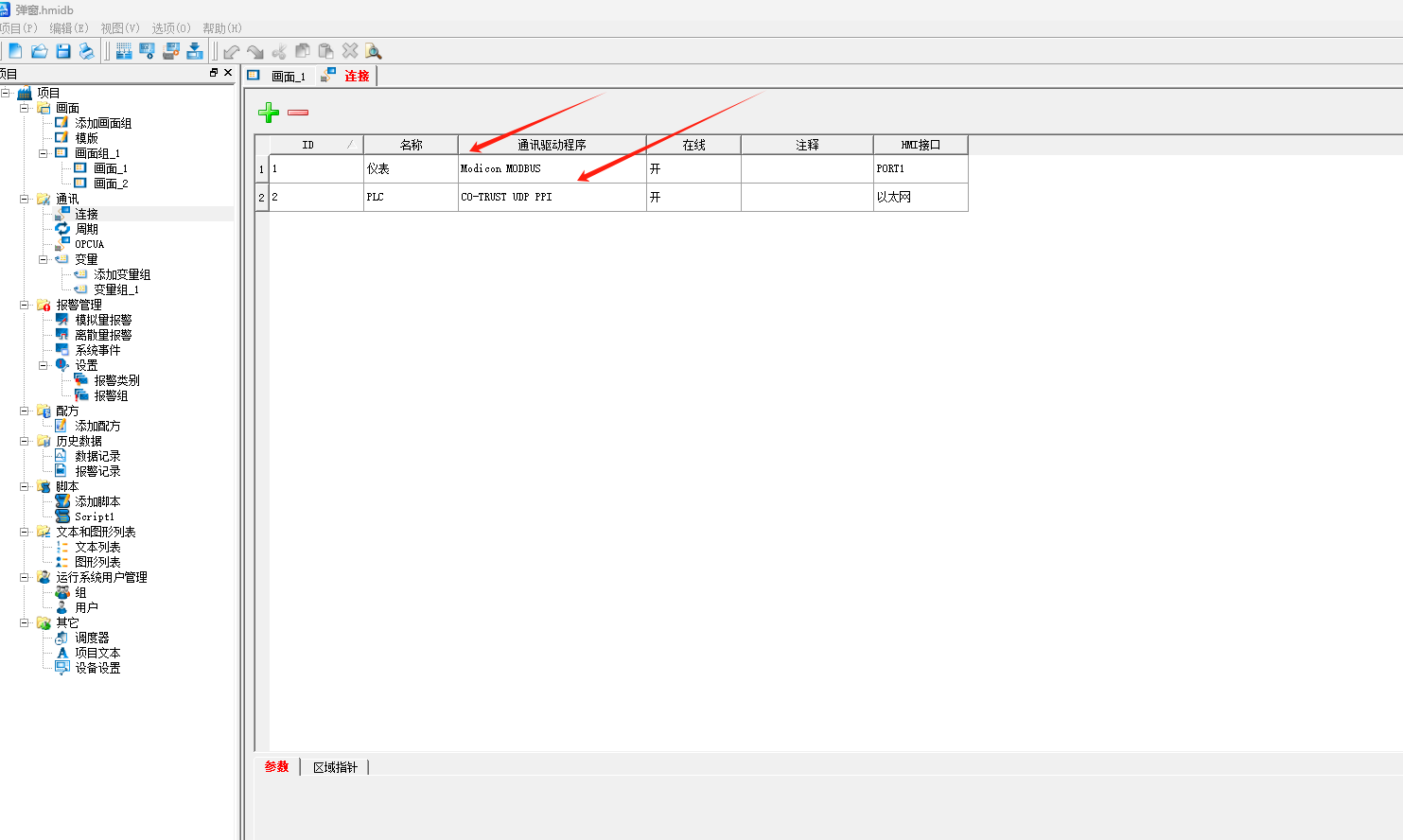Click the Download to device icon
Image resolution: width=1403 pixels, height=840 pixels.
point(195,51)
